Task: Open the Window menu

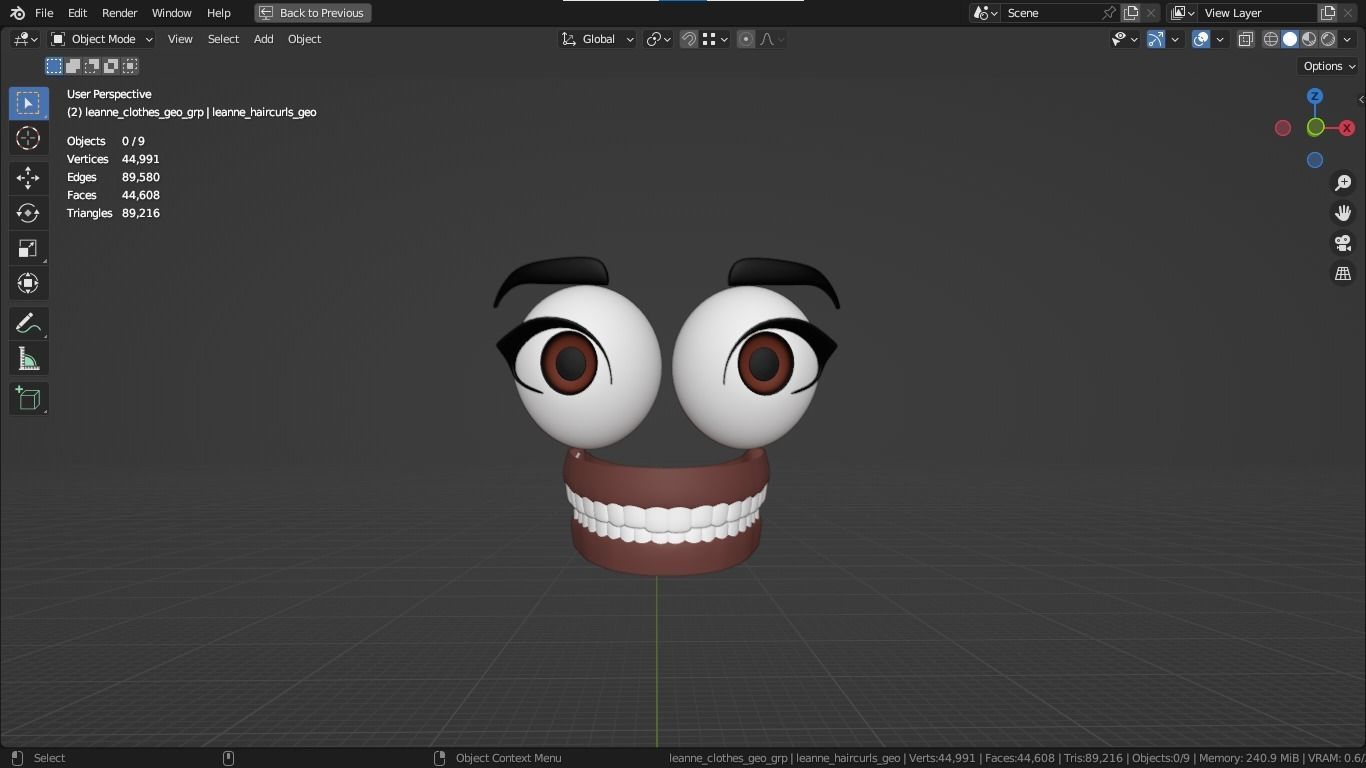Action: pyautogui.click(x=171, y=13)
